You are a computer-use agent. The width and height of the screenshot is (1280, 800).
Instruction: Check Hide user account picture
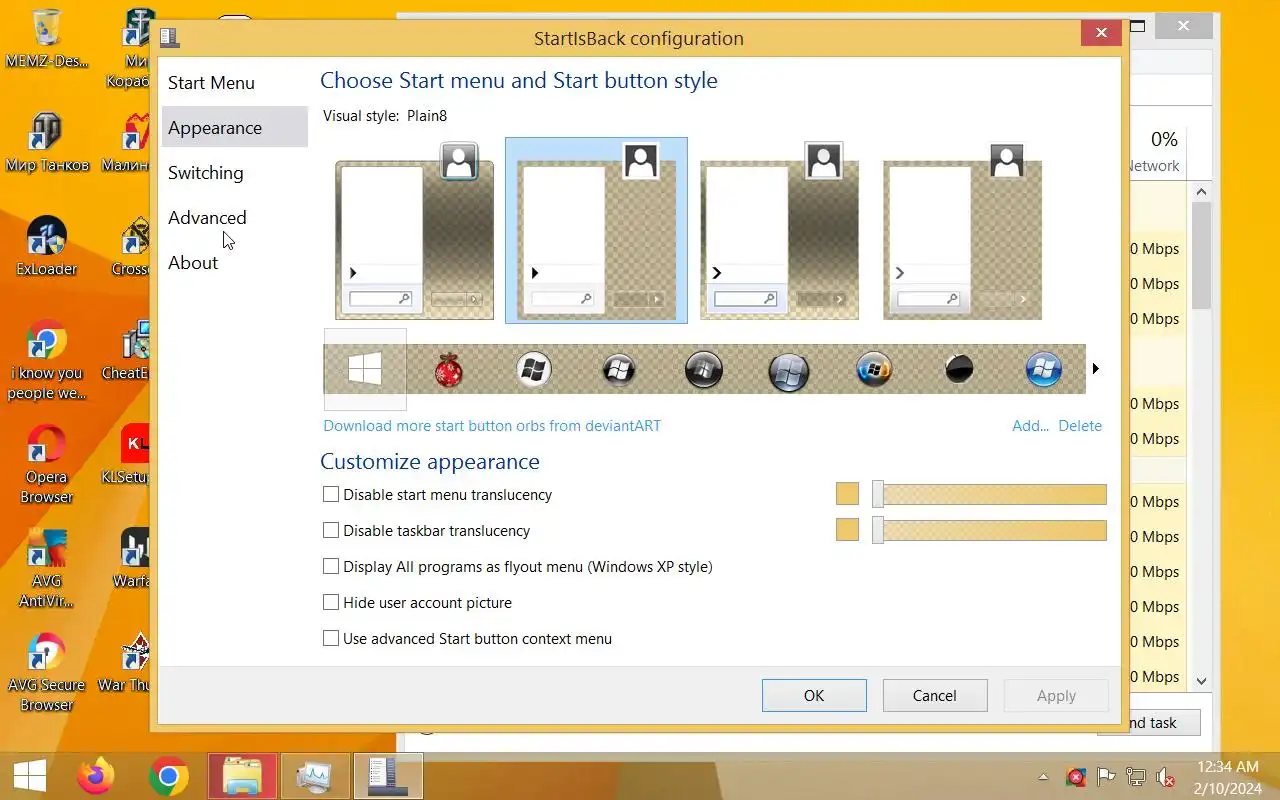pos(331,602)
